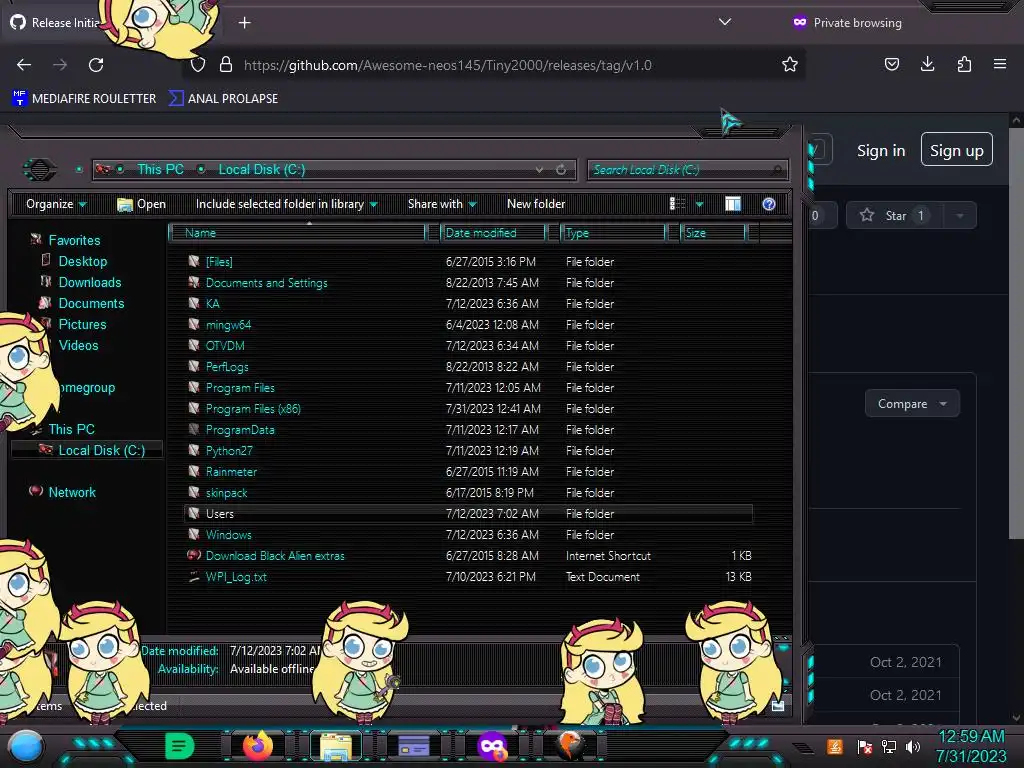Image resolution: width=1024 pixels, height=768 pixels.
Task: Open Firefox from the taskbar
Action: click(258, 746)
